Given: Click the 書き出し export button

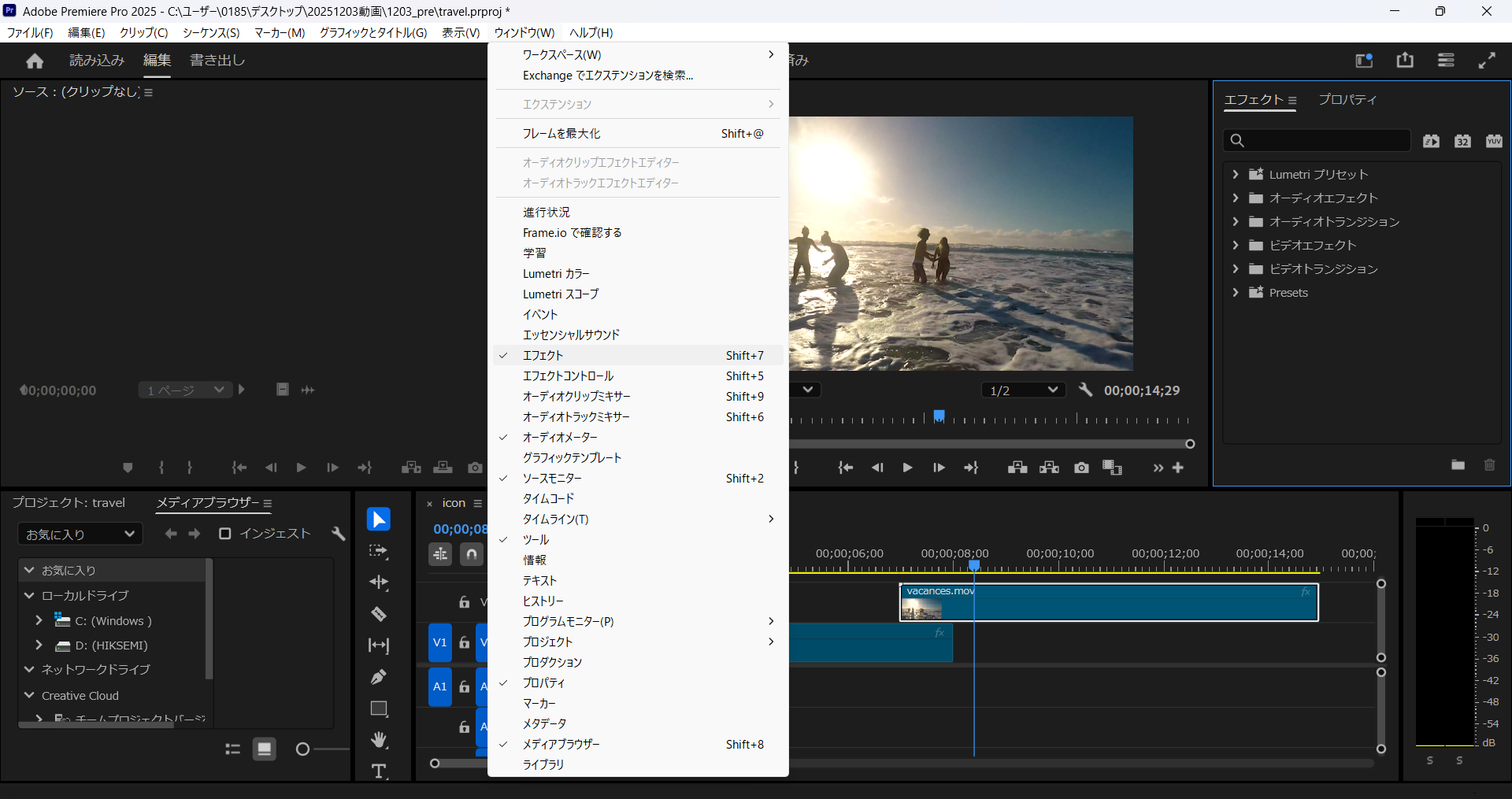Looking at the screenshot, I should pyautogui.click(x=217, y=61).
